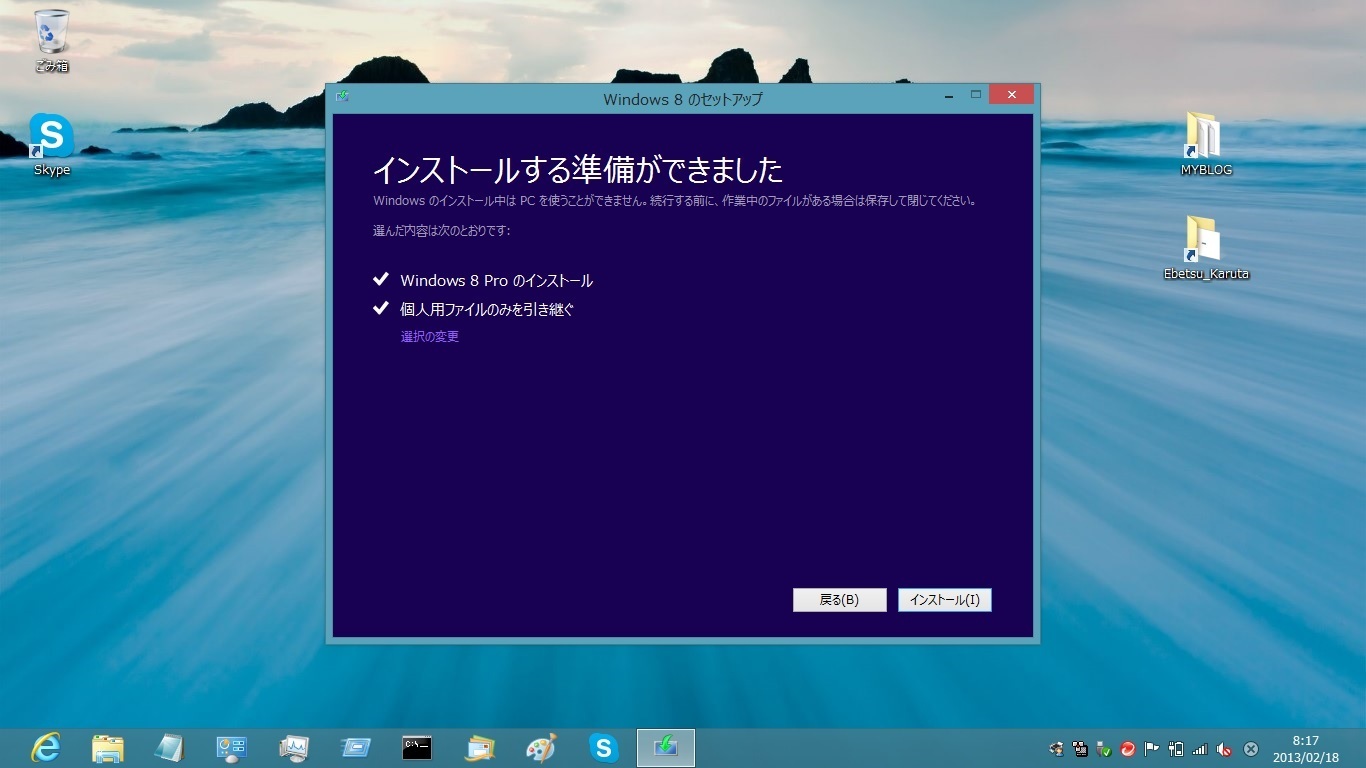Open Command Prompt from the taskbar
This screenshot has height=768, width=1366.
click(417, 747)
